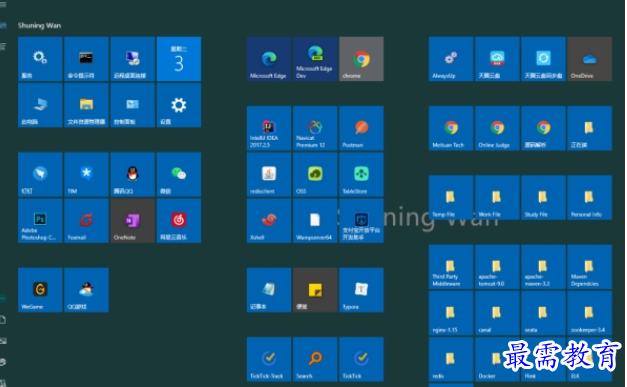
Task: Open the apache-maven-3.3 folder tile
Action: point(543,267)
